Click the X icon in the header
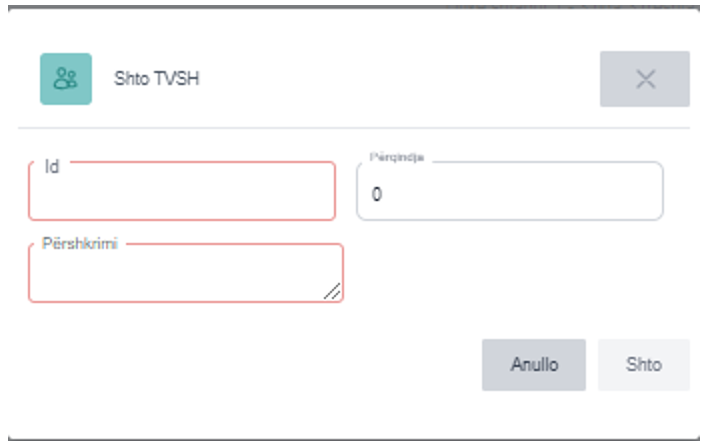 (645, 79)
